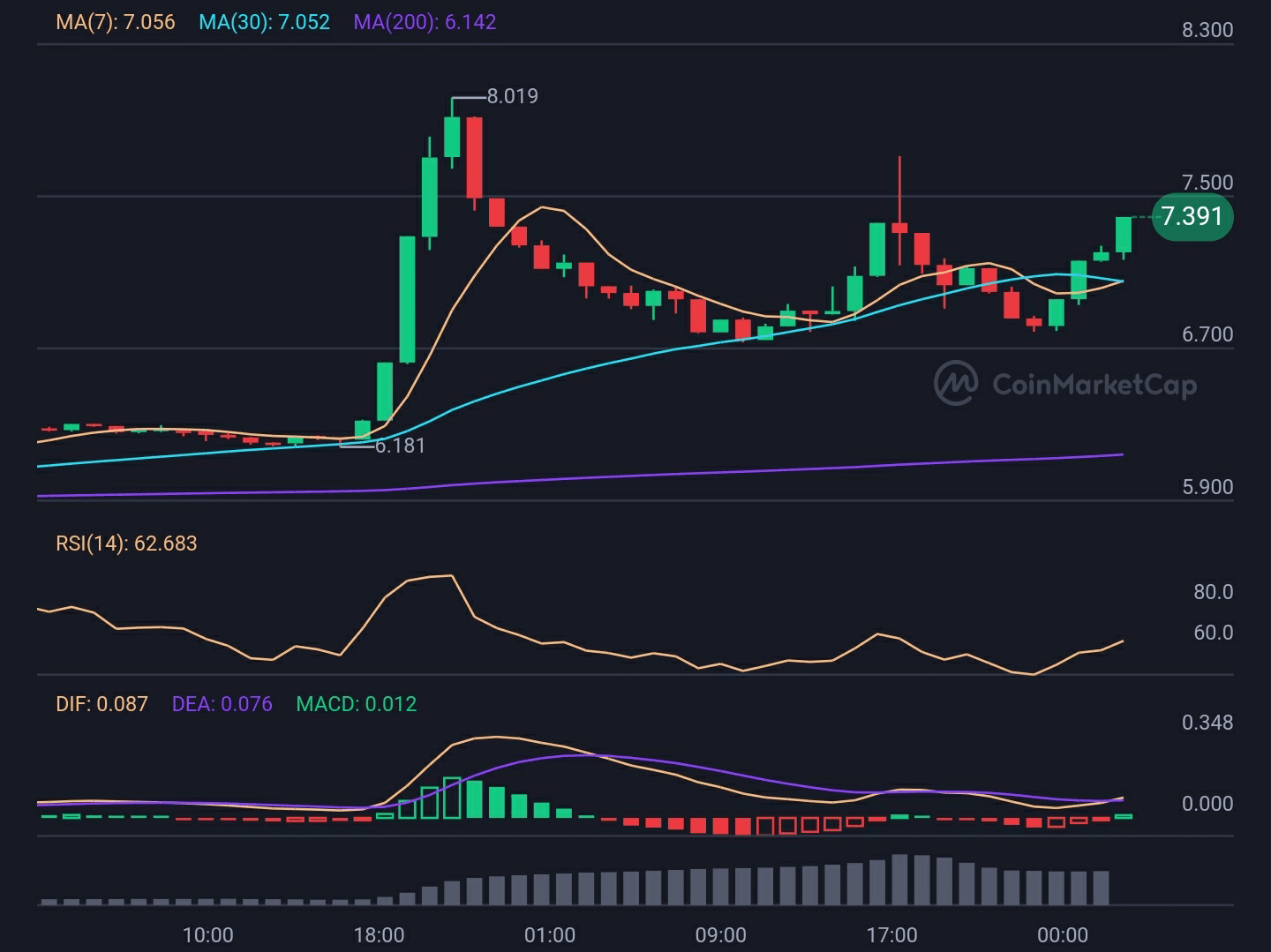Click the RSI 80.0 axis label
Screen dimensions: 1271x952
click(1213, 592)
